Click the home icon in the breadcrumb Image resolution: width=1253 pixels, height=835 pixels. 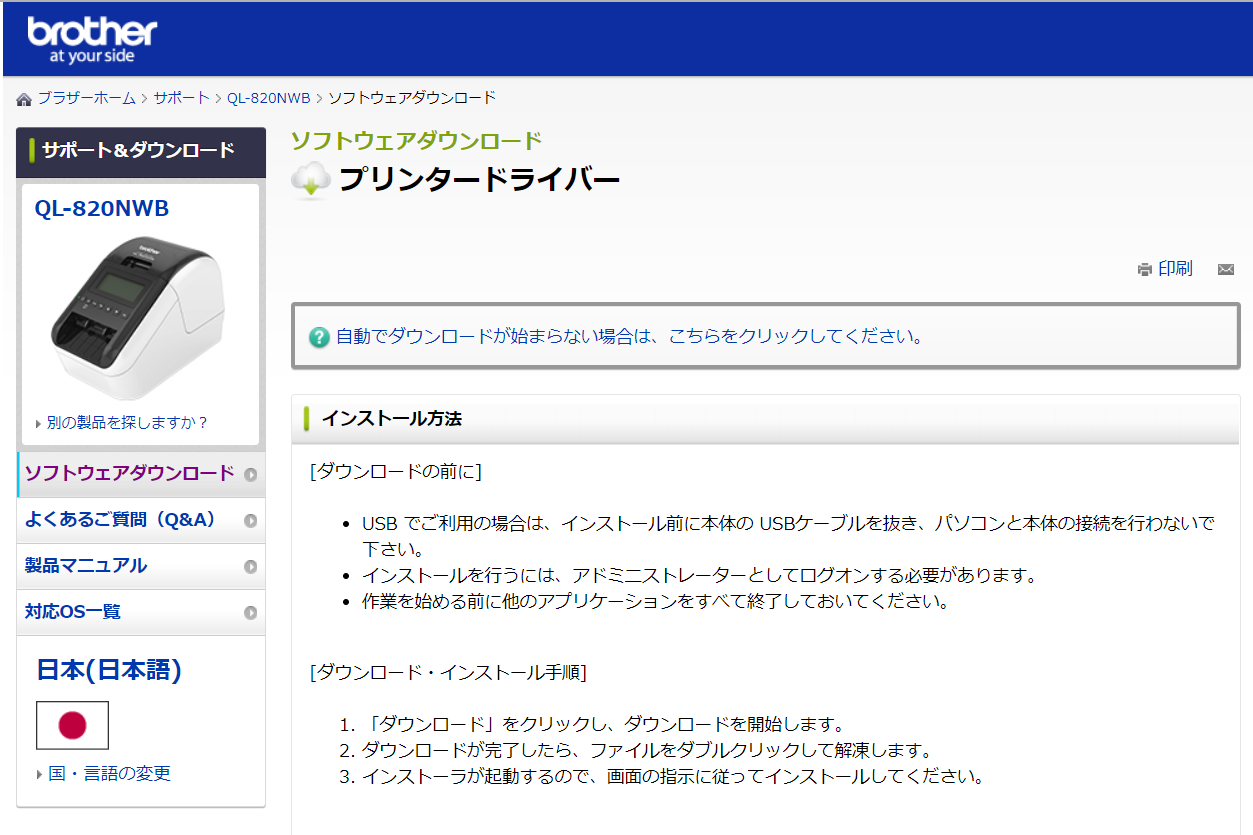point(23,98)
